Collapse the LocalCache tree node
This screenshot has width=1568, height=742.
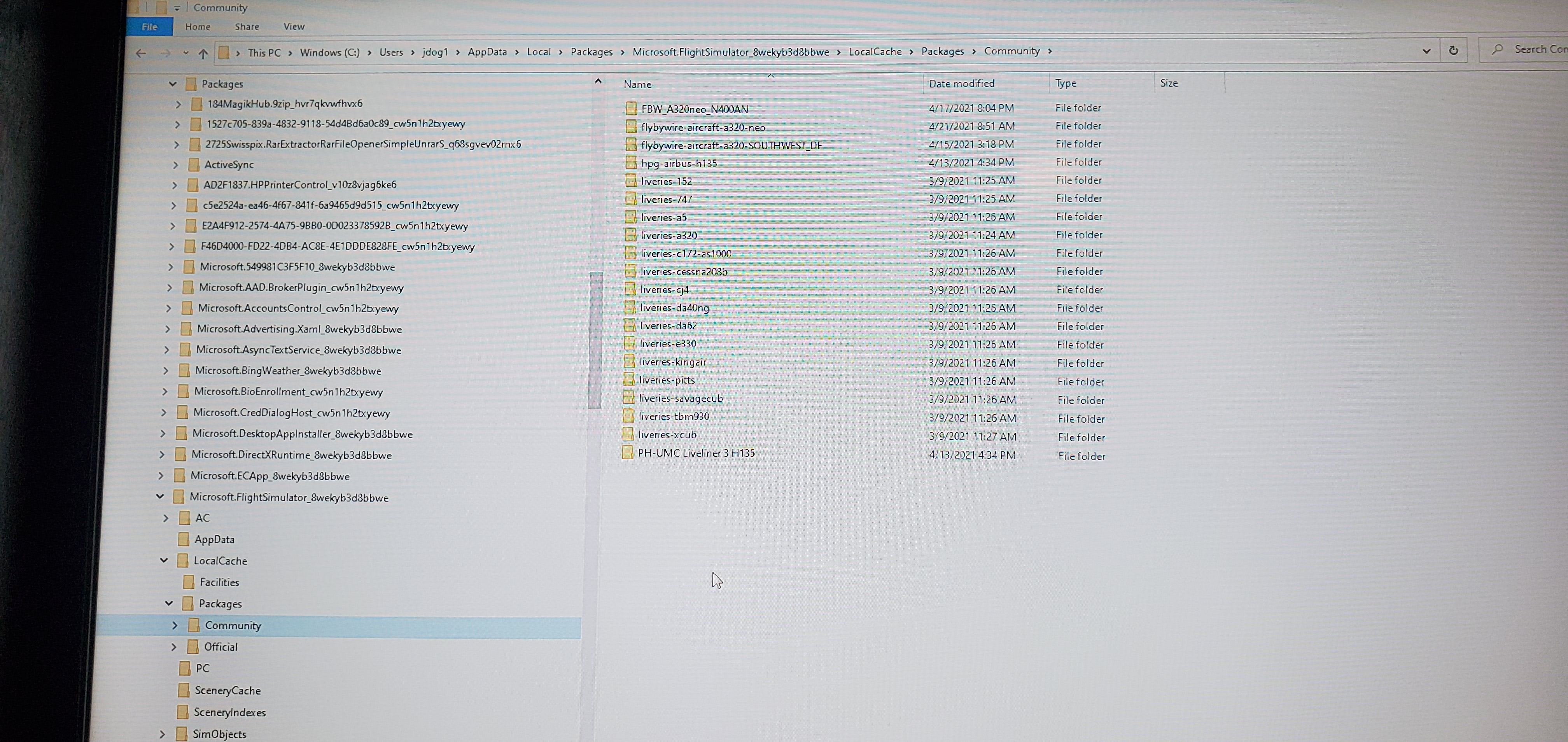click(x=164, y=561)
